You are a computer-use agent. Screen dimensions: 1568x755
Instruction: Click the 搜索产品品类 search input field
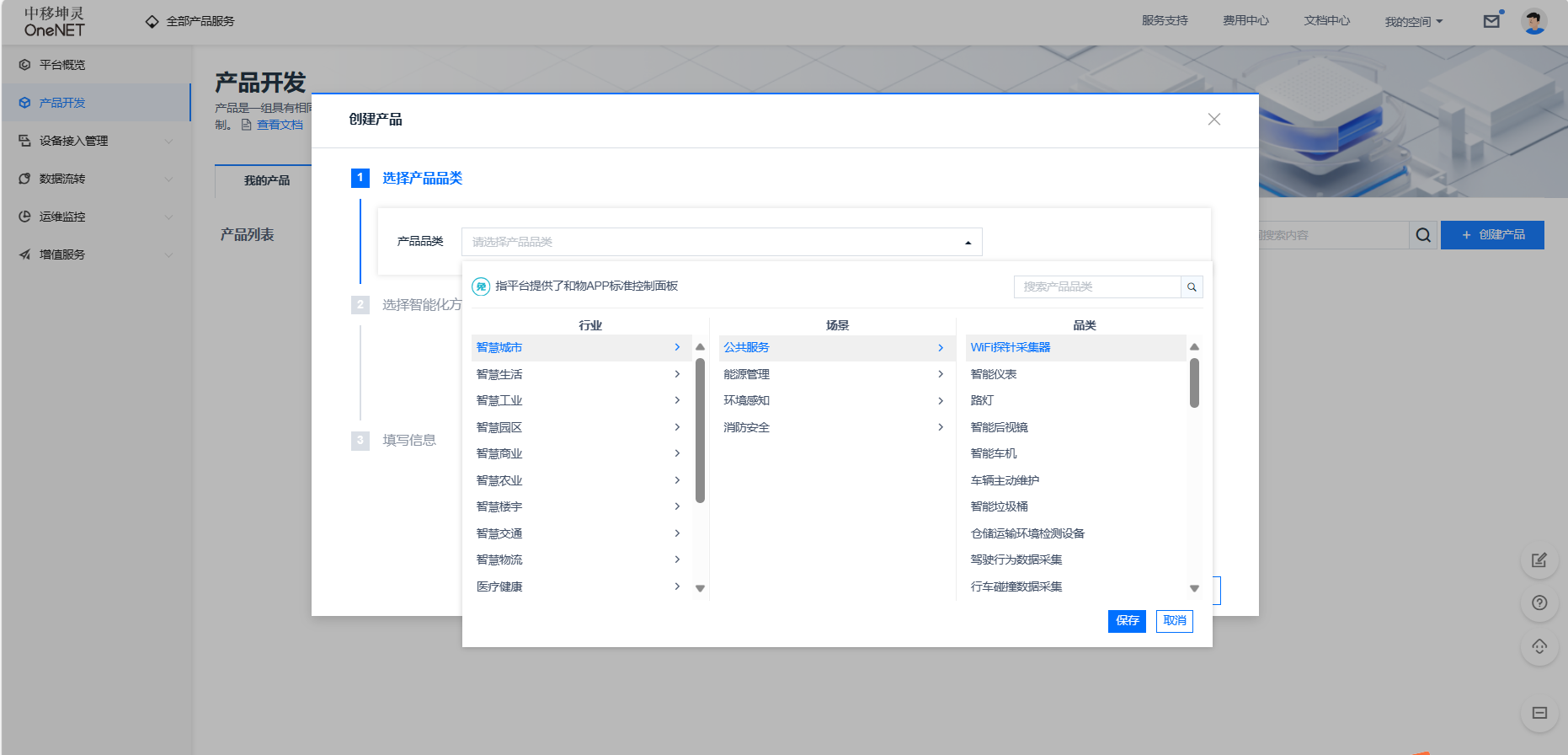click(1096, 287)
